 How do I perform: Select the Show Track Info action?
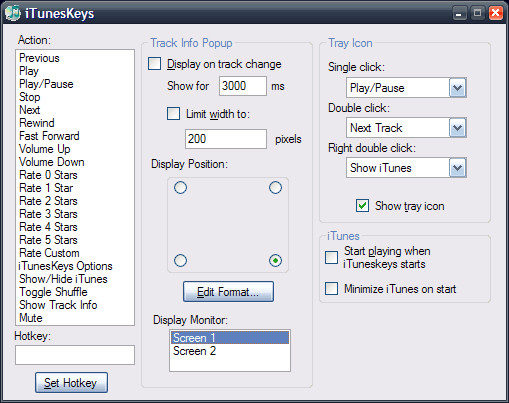(75, 305)
